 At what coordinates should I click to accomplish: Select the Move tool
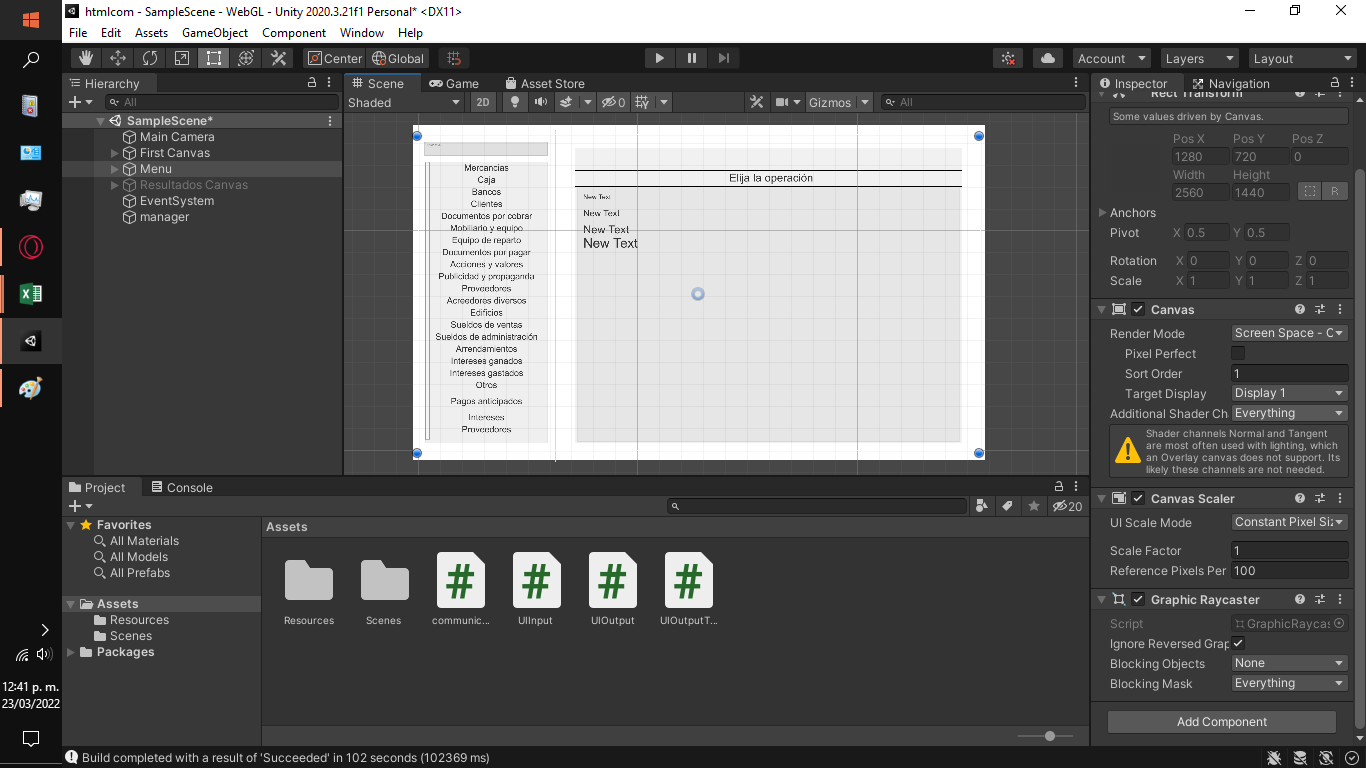[x=118, y=58]
